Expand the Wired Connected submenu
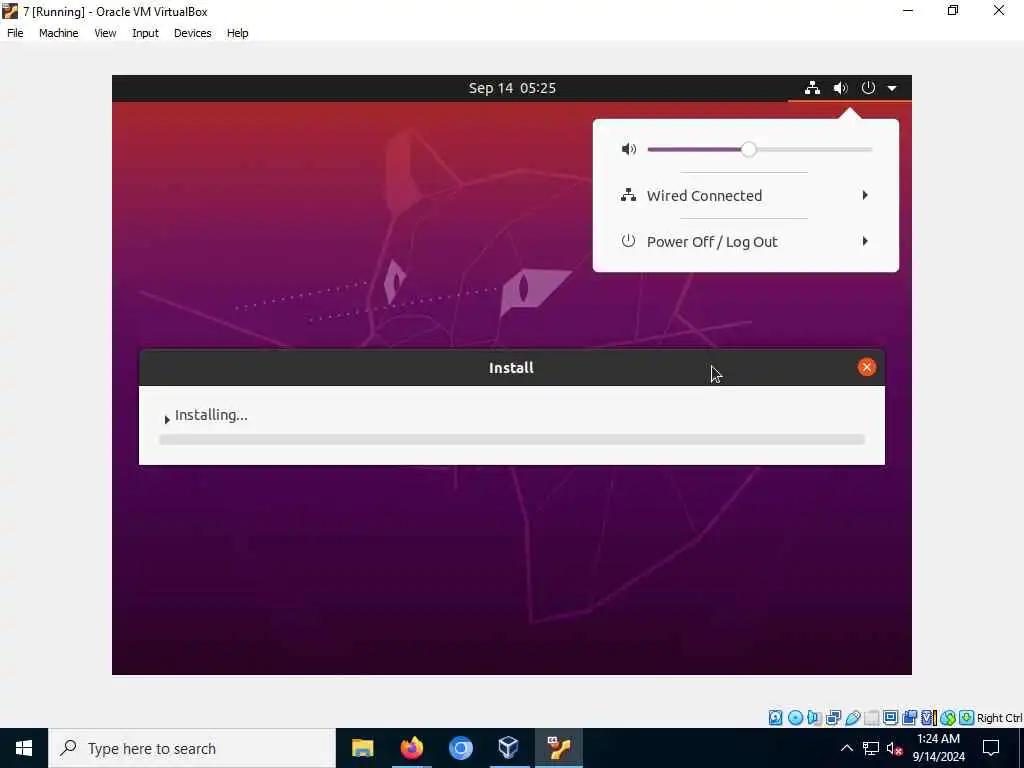 click(746, 195)
